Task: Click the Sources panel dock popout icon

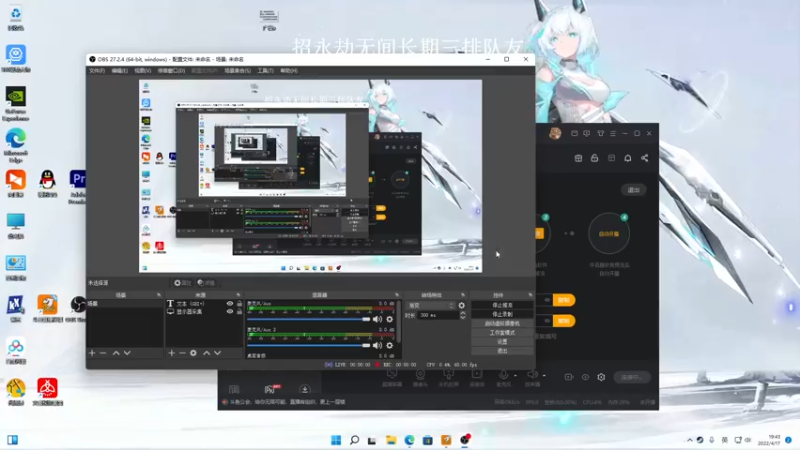Action: [238, 295]
